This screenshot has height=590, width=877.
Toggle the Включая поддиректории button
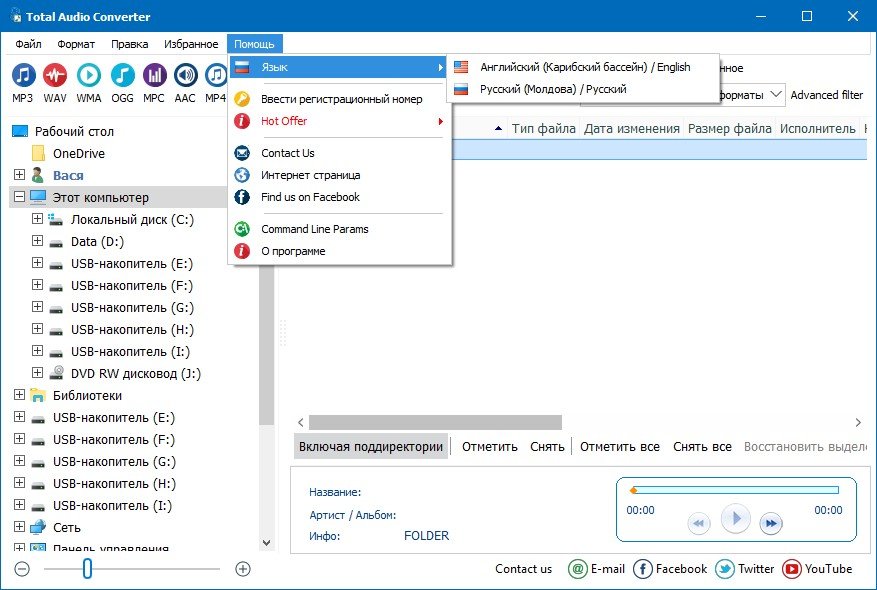pos(370,447)
